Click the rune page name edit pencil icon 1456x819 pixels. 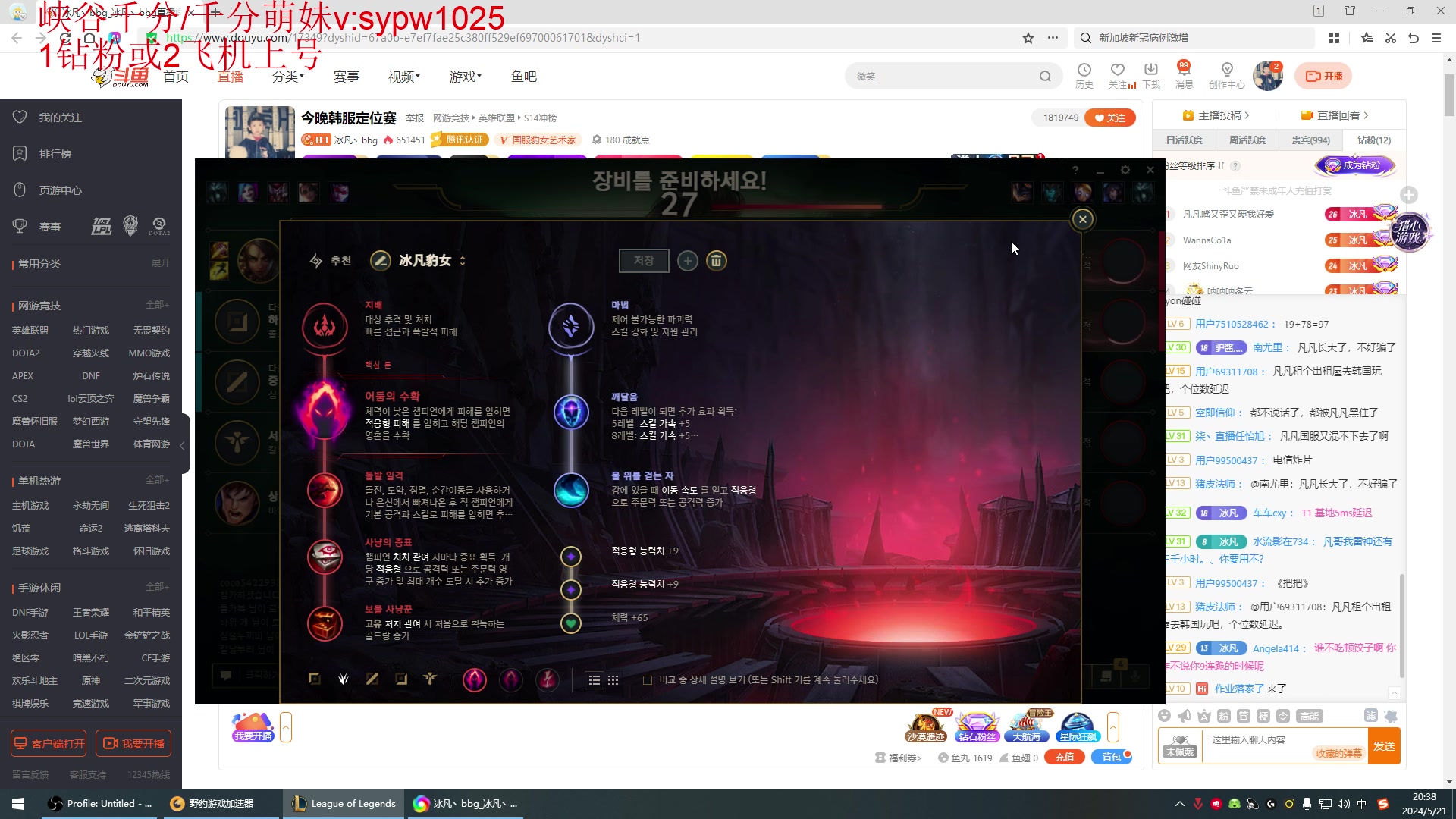coord(380,261)
